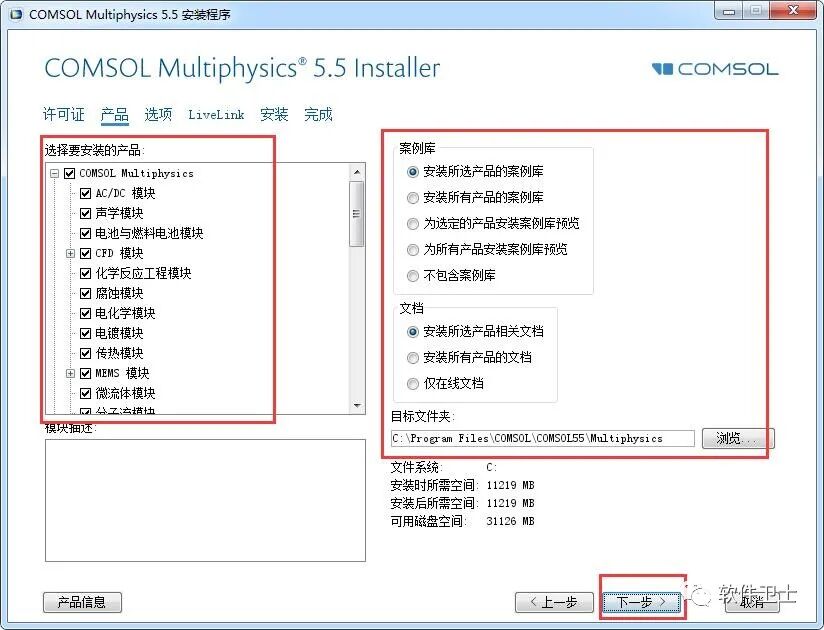Screen dimensions: 824x630
Task: Uncheck 化学反应工程模块 checkbox
Action: click(86, 273)
